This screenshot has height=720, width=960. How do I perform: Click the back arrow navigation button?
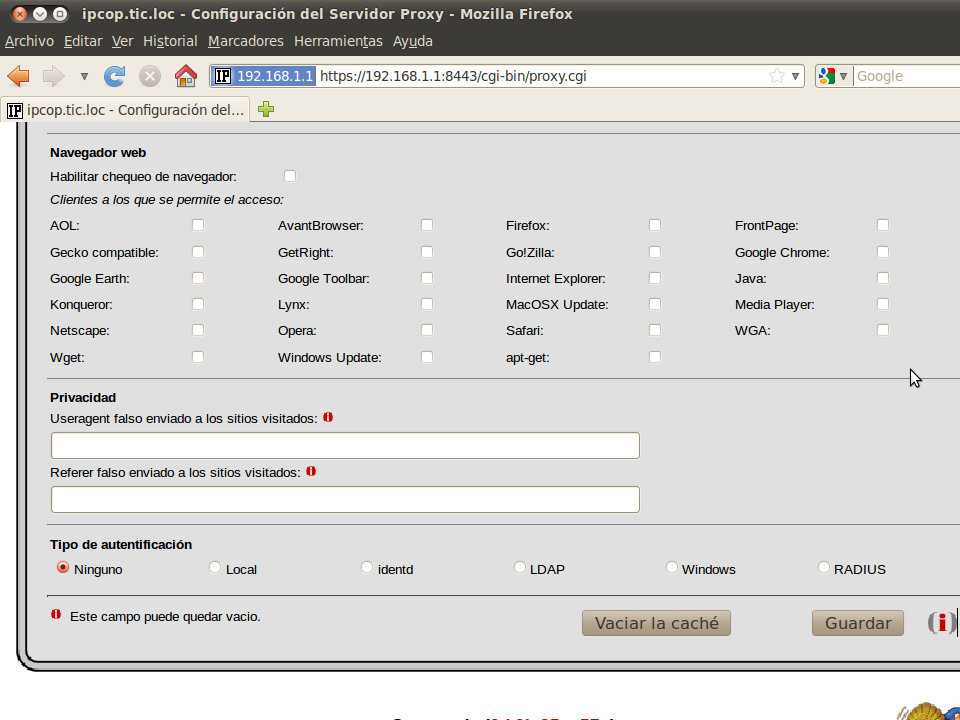point(18,76)
